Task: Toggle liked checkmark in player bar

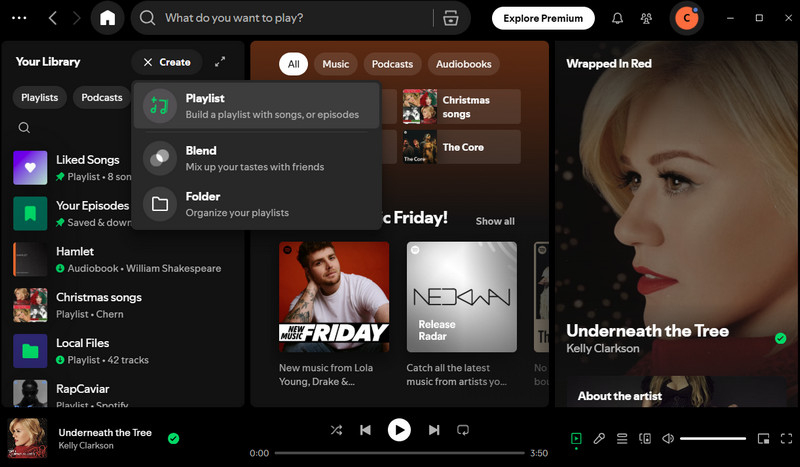Action: 173,438
